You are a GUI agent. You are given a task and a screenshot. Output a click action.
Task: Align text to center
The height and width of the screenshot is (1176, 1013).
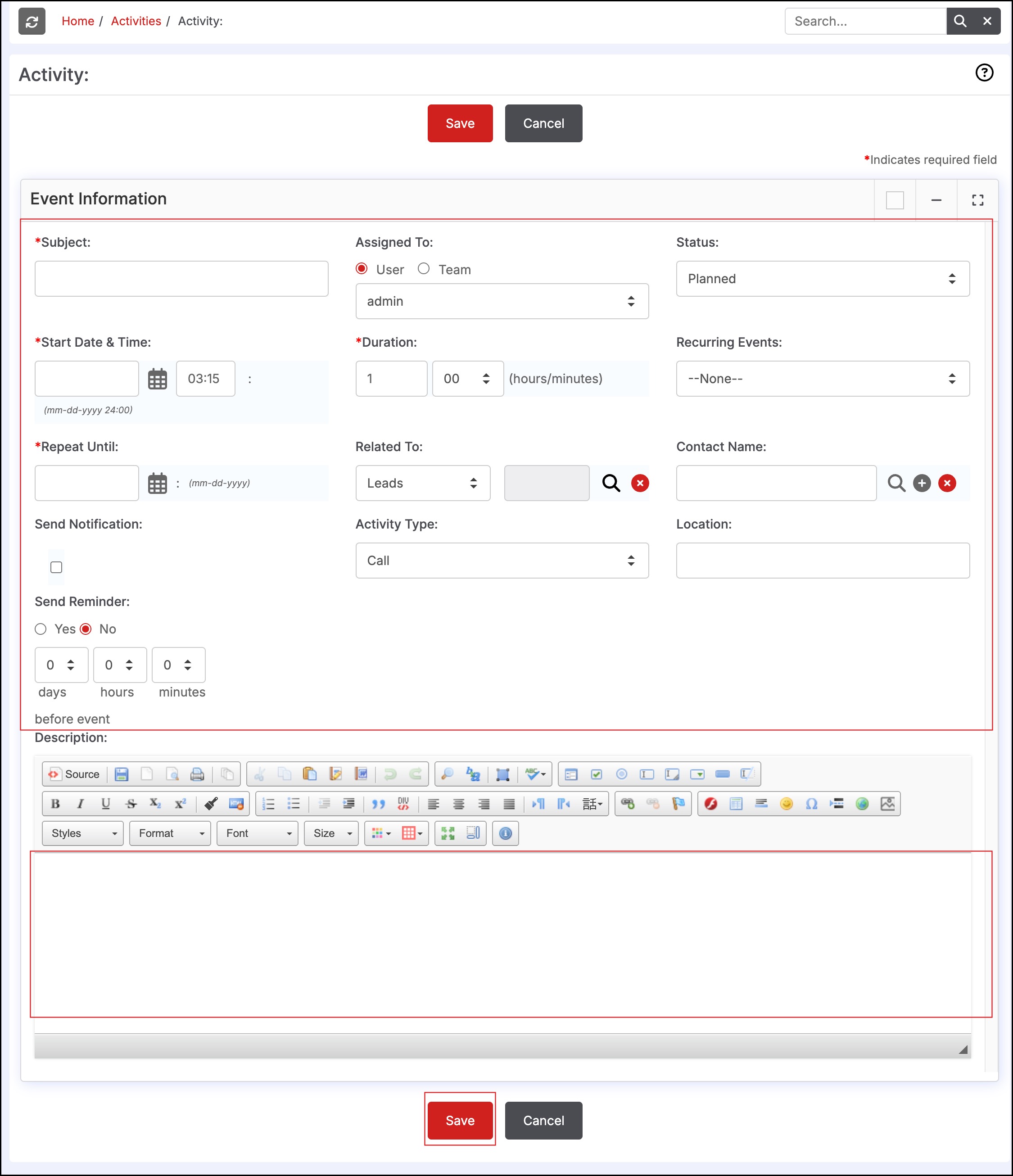458,804
